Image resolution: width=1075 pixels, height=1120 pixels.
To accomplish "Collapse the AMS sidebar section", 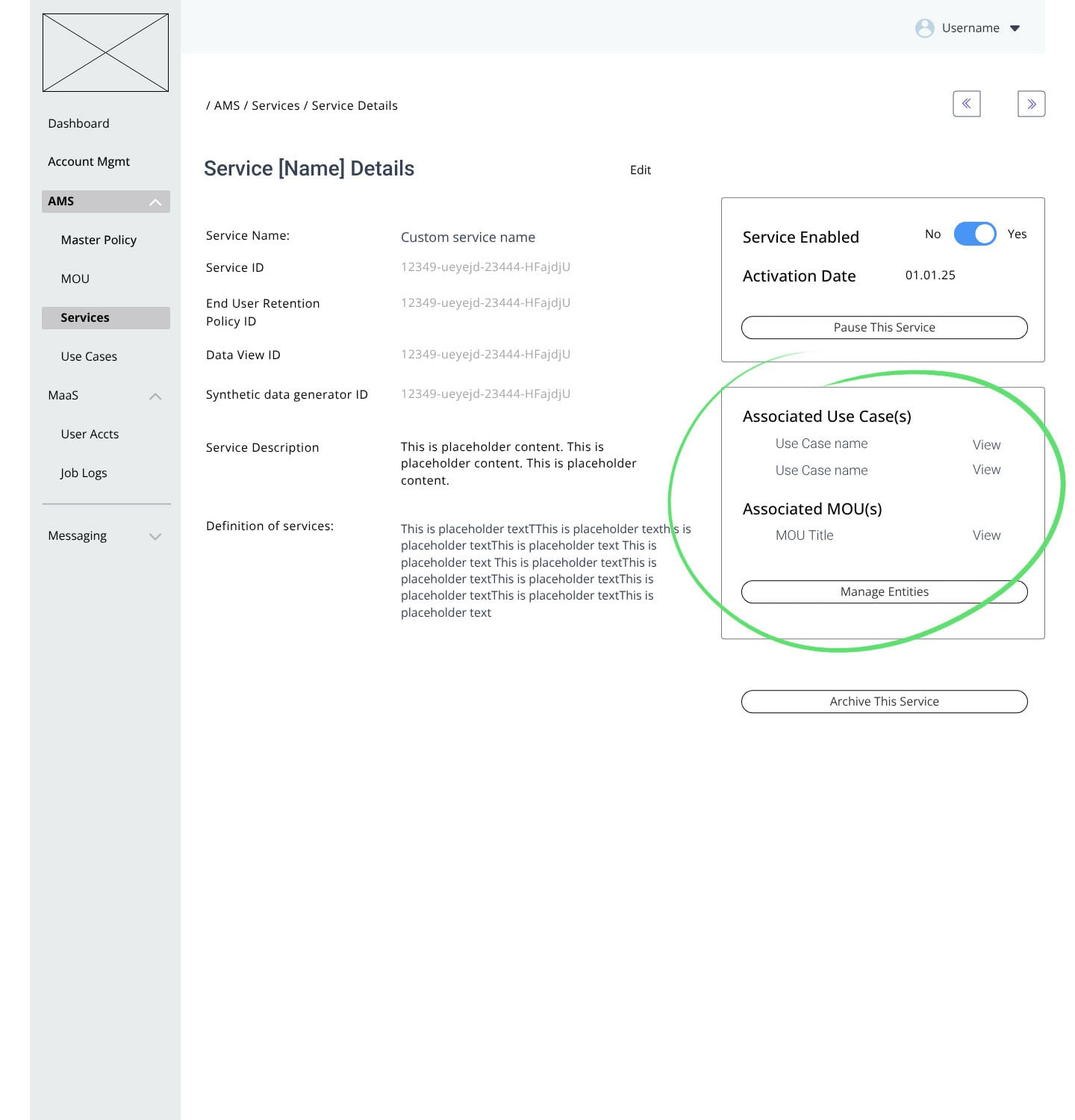I will point(155,201).
